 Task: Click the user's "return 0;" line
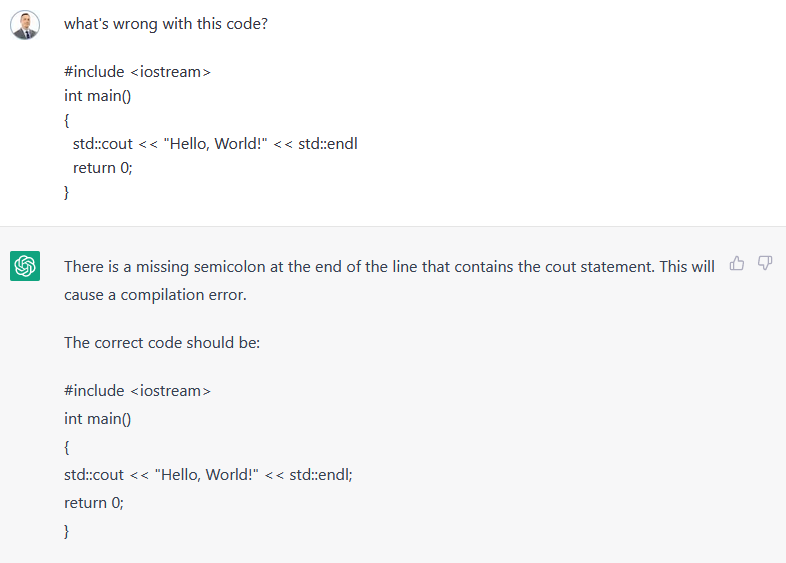(103, 168)
